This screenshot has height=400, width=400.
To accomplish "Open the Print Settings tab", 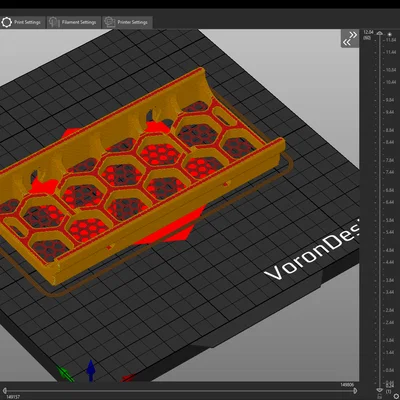I will pyautogui.click(x=22, y=22).
